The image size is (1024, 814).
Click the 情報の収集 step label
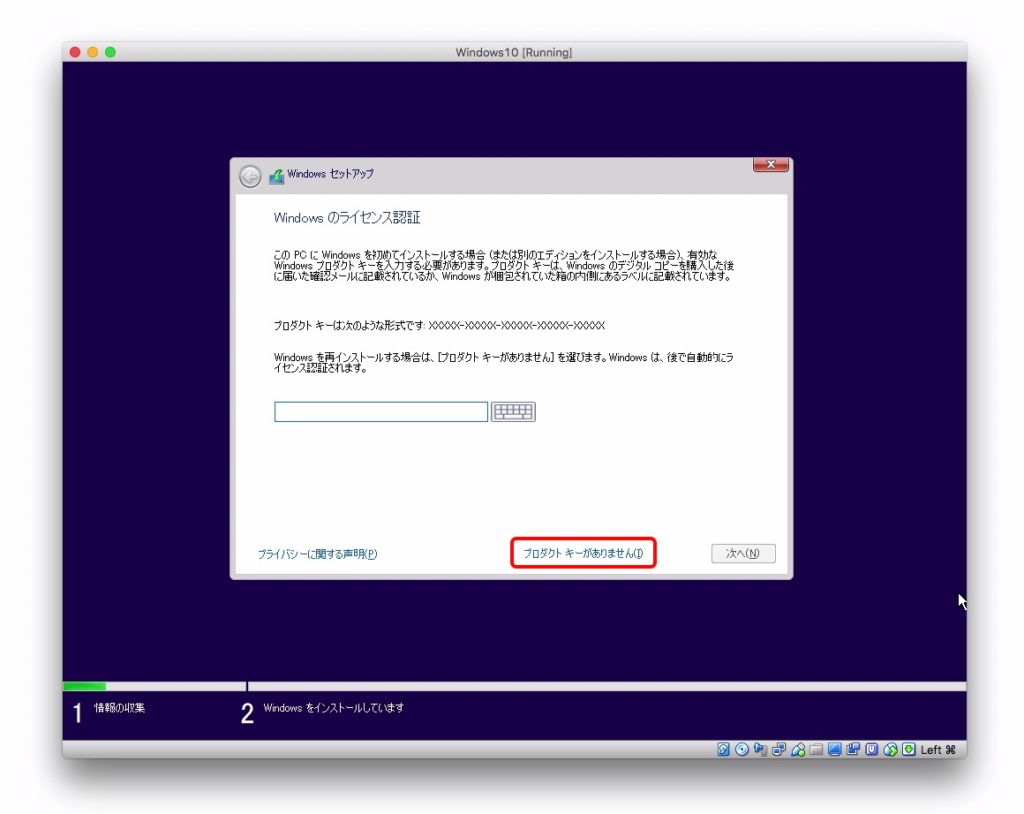pyautogui.click(x=120, y=708)
